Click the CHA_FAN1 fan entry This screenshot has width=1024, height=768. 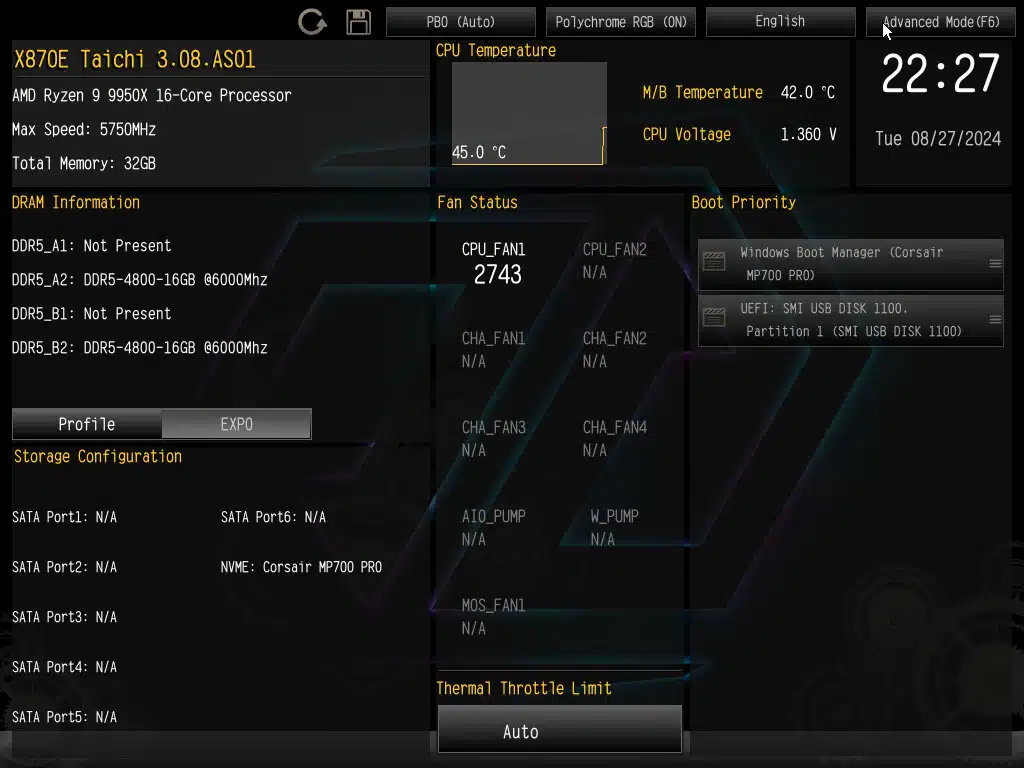coord(493,349)
